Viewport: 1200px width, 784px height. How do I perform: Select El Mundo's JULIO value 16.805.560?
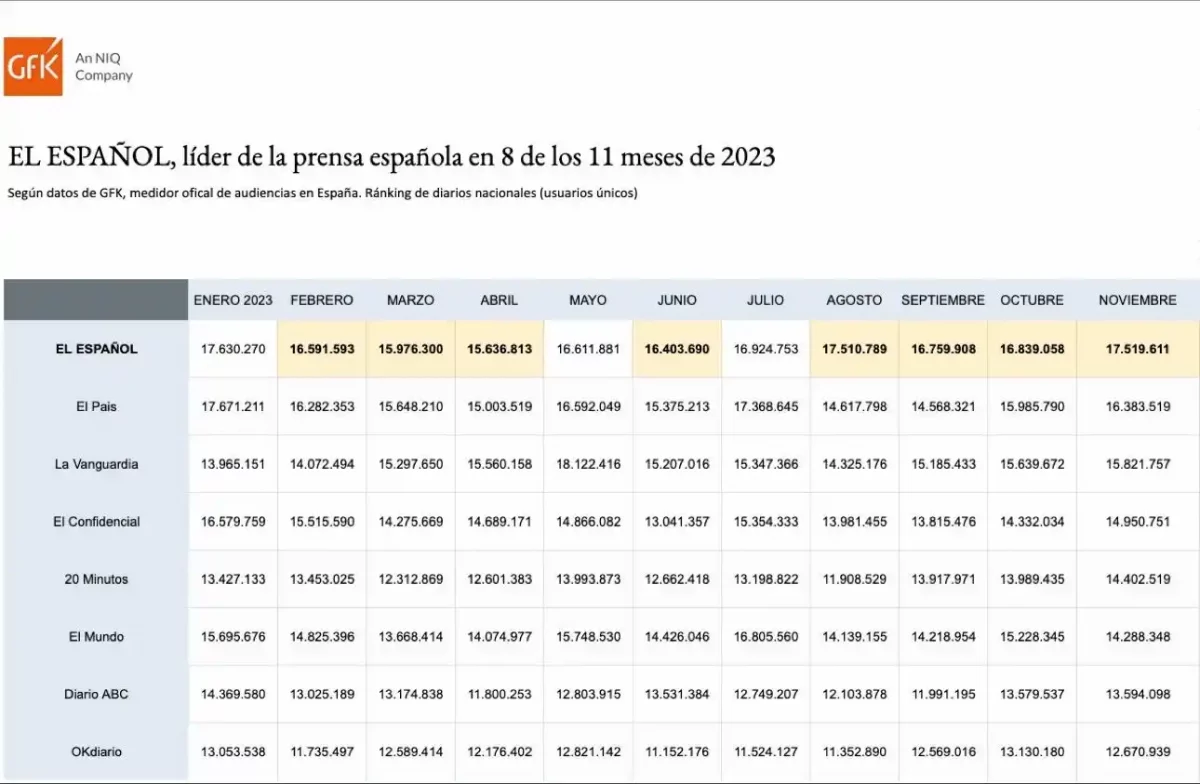click(x=765, y=637)
